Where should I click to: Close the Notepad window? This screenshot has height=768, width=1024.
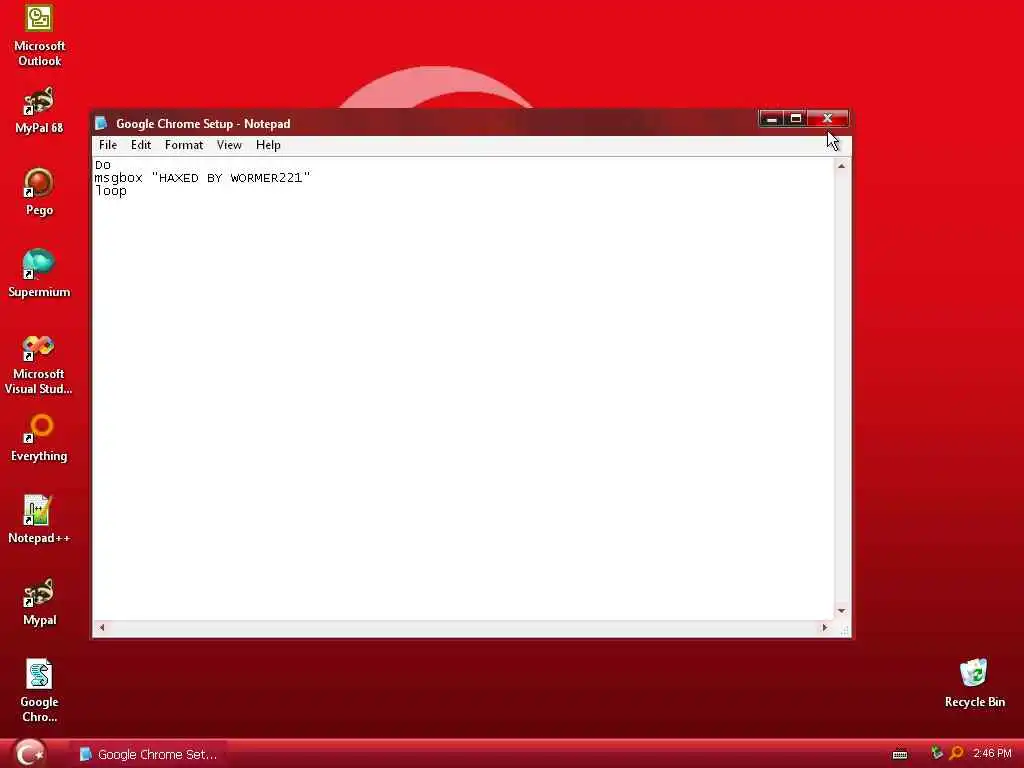[x=827, y=118]
